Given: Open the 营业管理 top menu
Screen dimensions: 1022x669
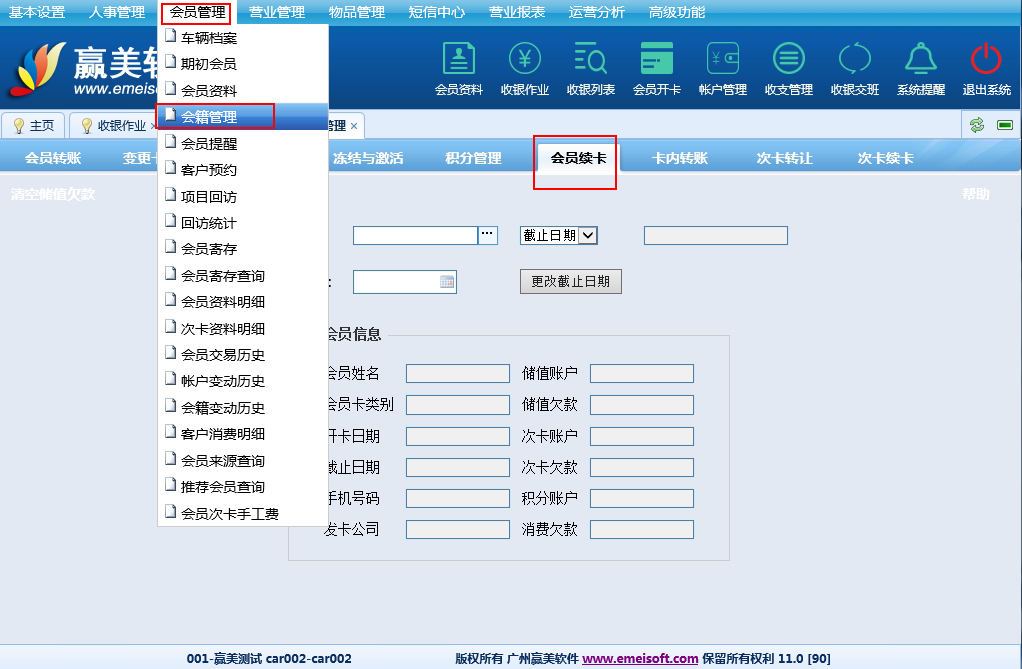Looking at the screenshot, I should pyautogui.click(x=277, y=12).
